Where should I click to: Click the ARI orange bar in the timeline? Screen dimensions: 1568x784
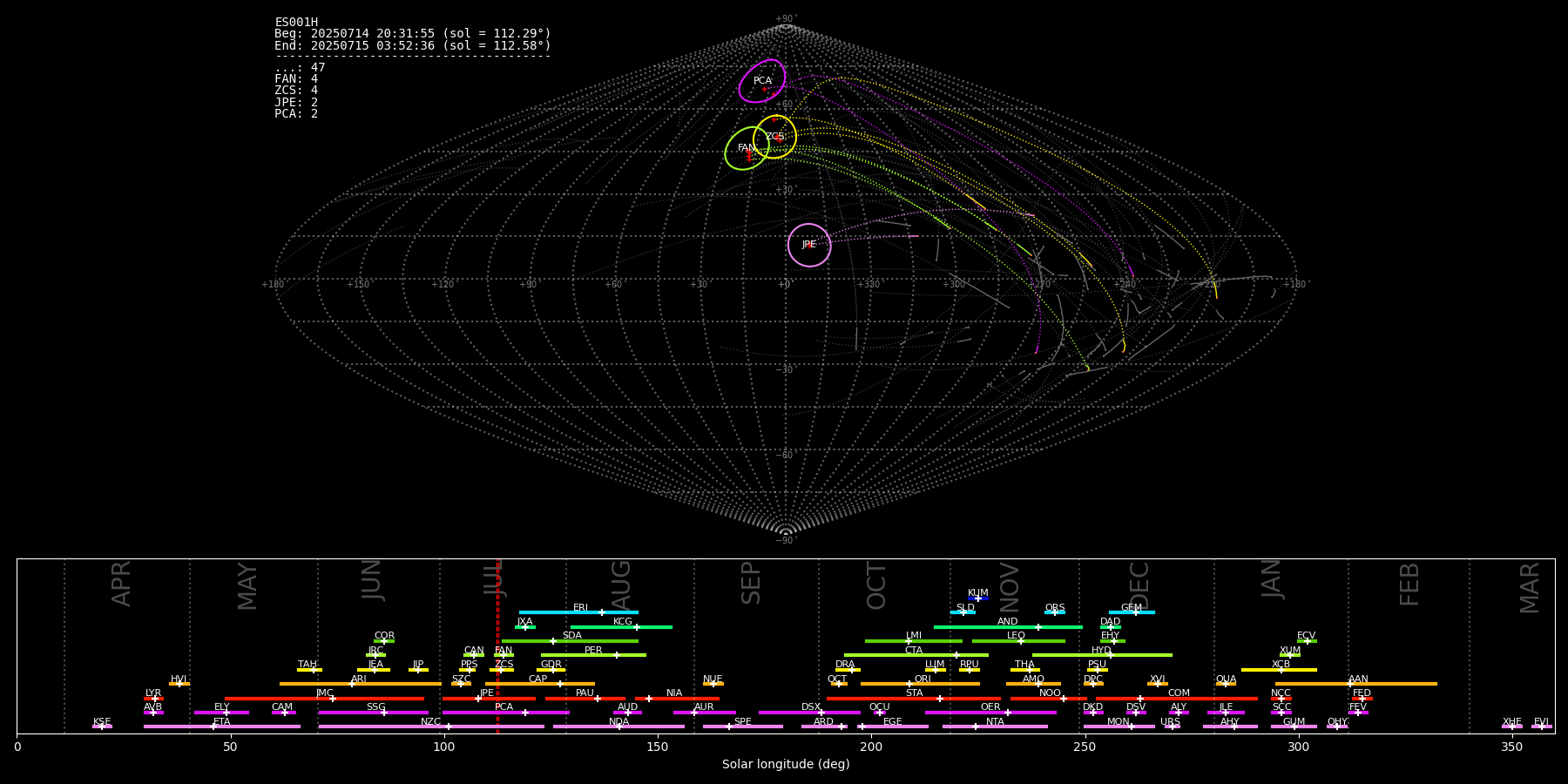(361, 684)
